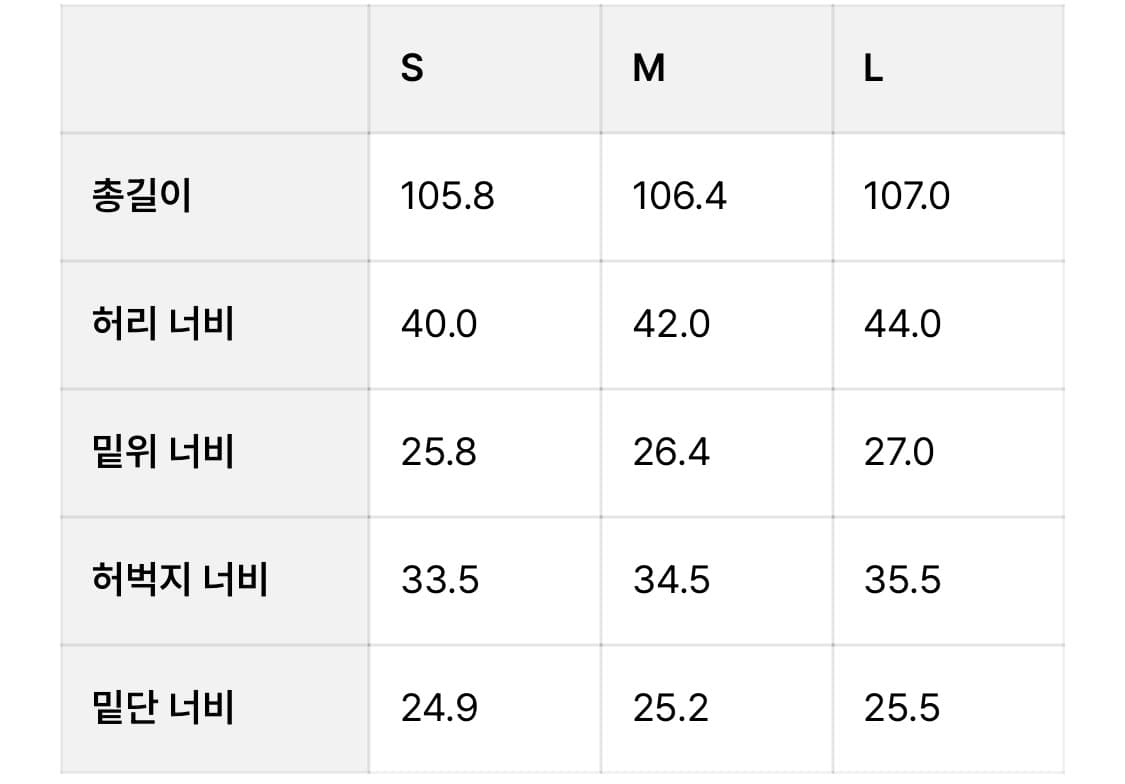The width and height of the screenshot is (1125, 784).
Task: Select the 35.5 thigh width value
Action: [x=903, y=580]
